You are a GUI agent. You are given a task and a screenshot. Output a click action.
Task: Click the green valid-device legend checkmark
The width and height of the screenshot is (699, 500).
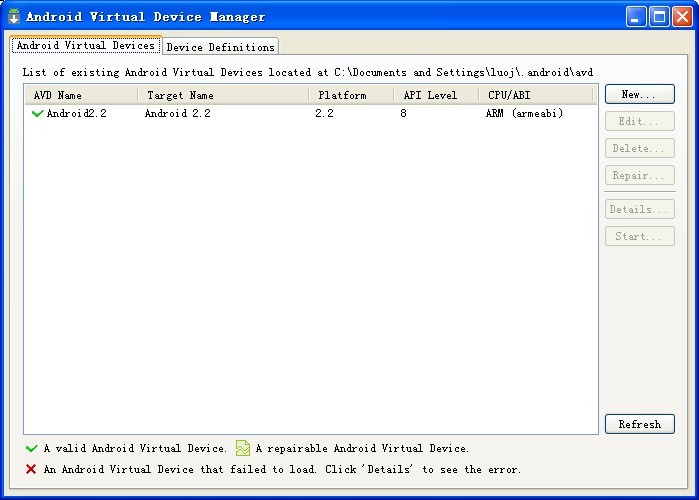[x=32, y=448]
